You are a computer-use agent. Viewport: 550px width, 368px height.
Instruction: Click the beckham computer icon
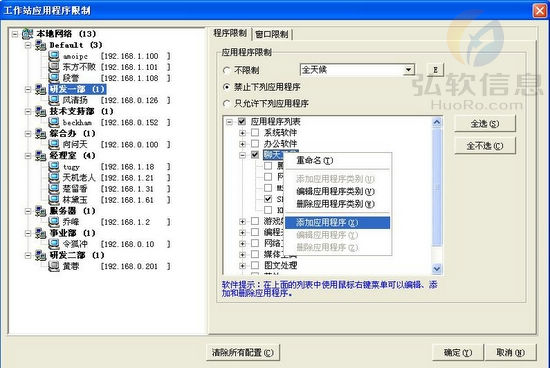[54, 122]
